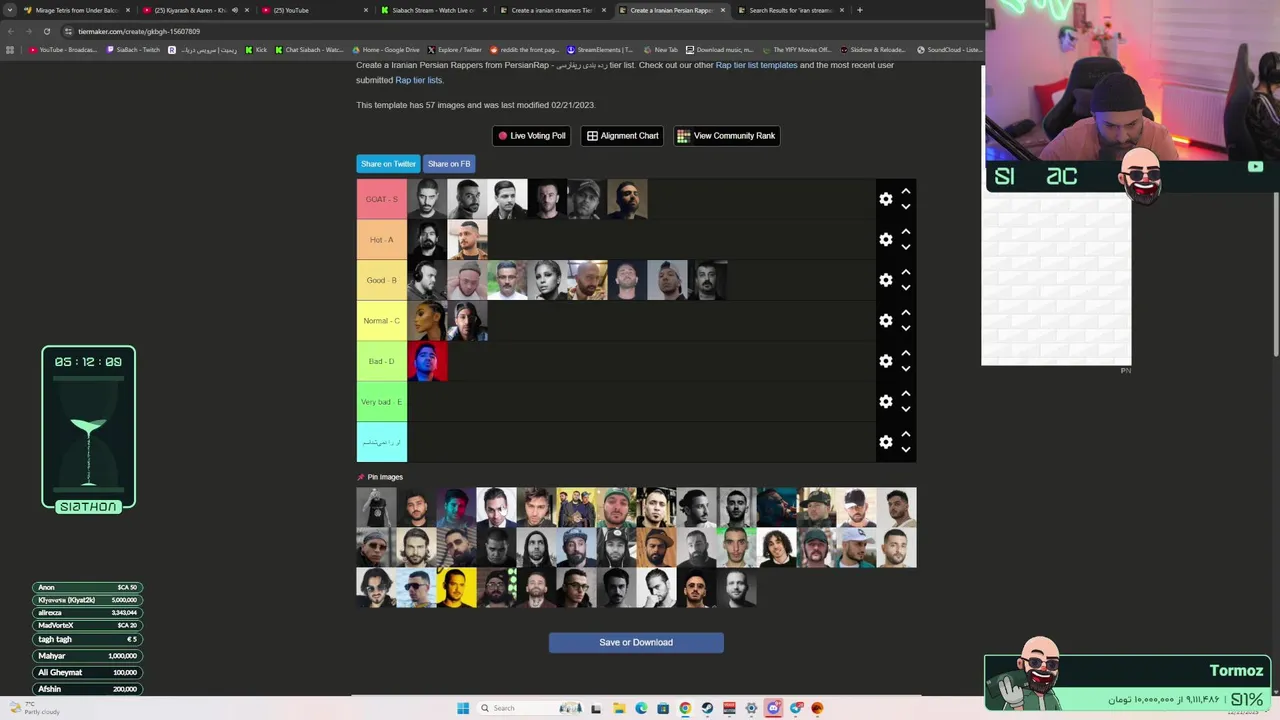The image size is (1280, 720).
Task: Move the bottom cyan tier row down
Action: [x=905, y=450]
